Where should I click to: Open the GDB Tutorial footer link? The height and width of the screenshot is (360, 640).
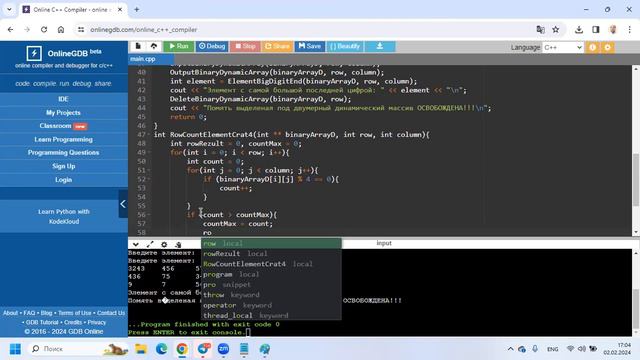pos(42,322)
